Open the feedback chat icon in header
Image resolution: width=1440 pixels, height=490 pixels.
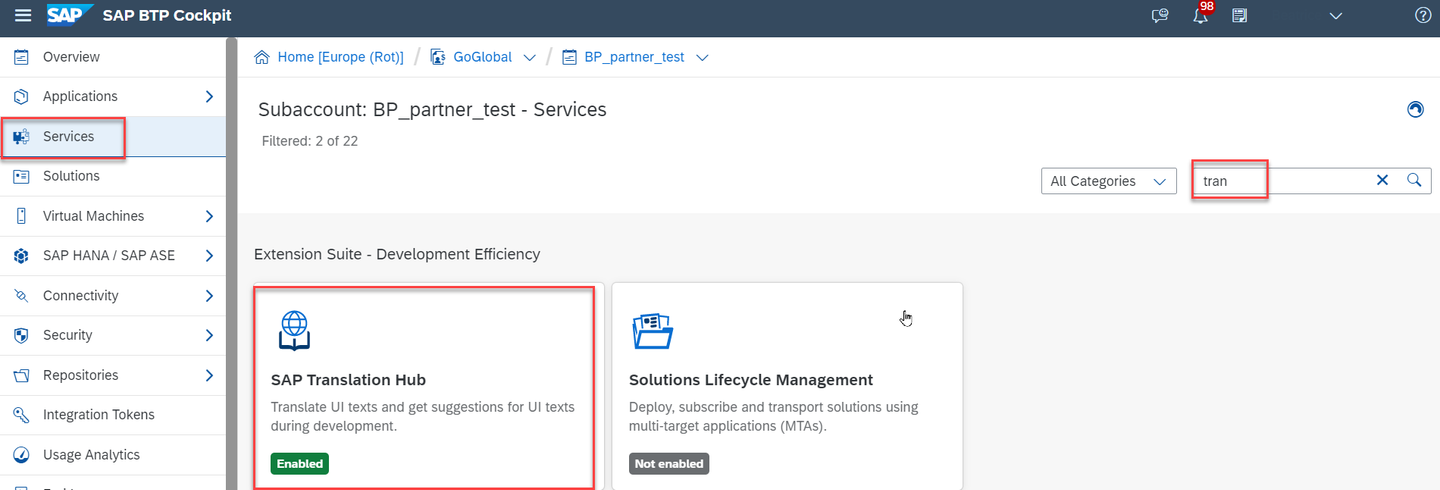pos(1160,15)
